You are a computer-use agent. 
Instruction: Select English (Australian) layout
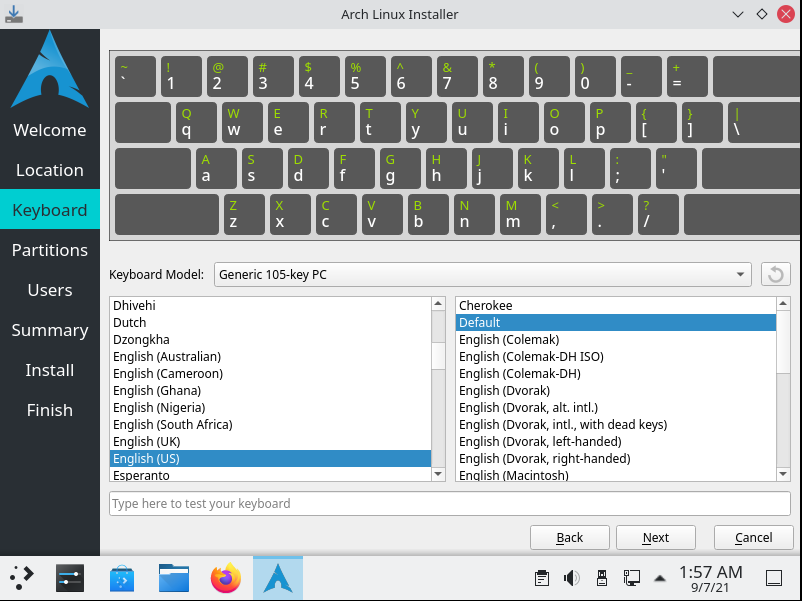pyautogui.click(x=270, y=357)
